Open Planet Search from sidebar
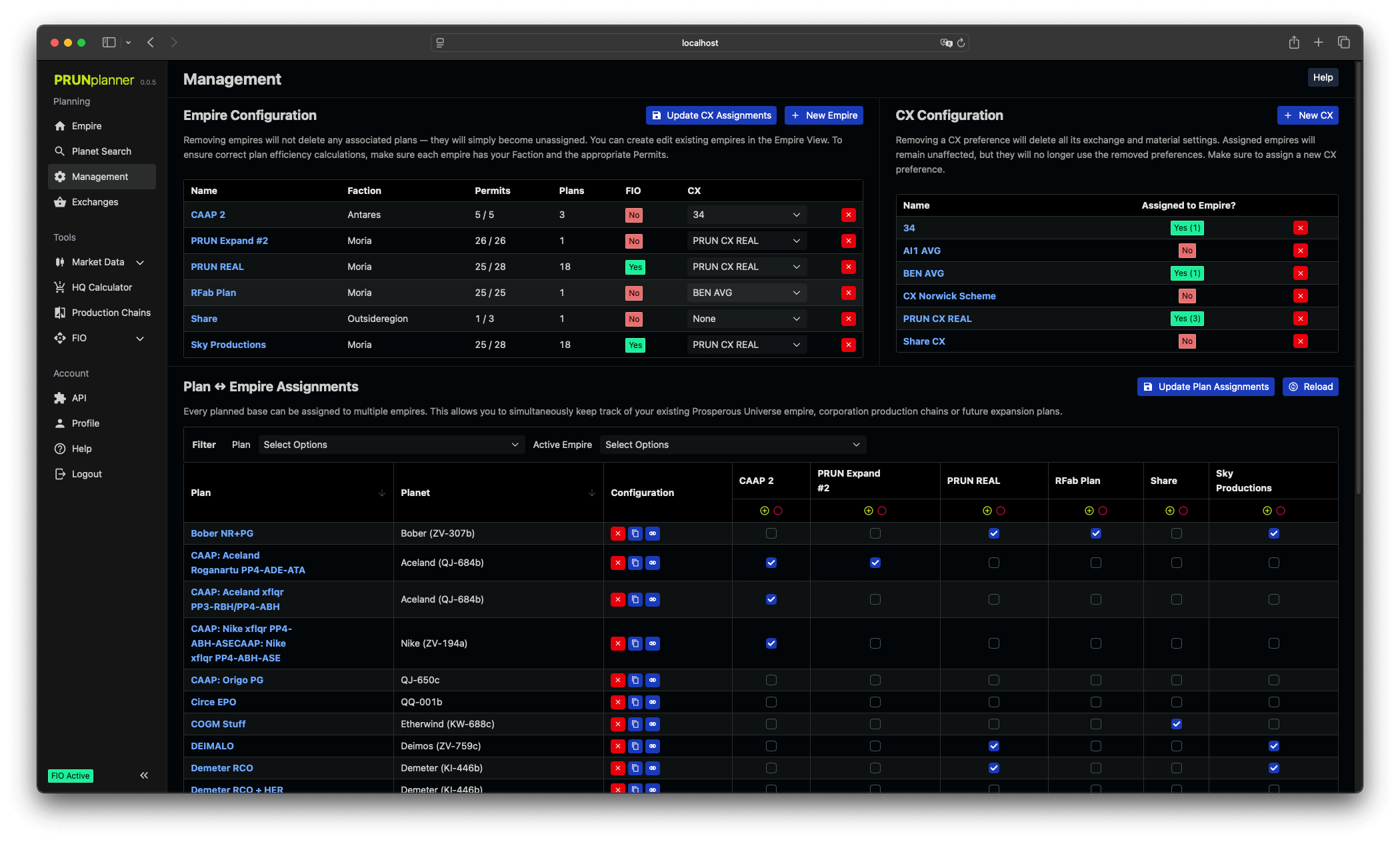Screen dimensions: 1400x842 pos(101,151)
